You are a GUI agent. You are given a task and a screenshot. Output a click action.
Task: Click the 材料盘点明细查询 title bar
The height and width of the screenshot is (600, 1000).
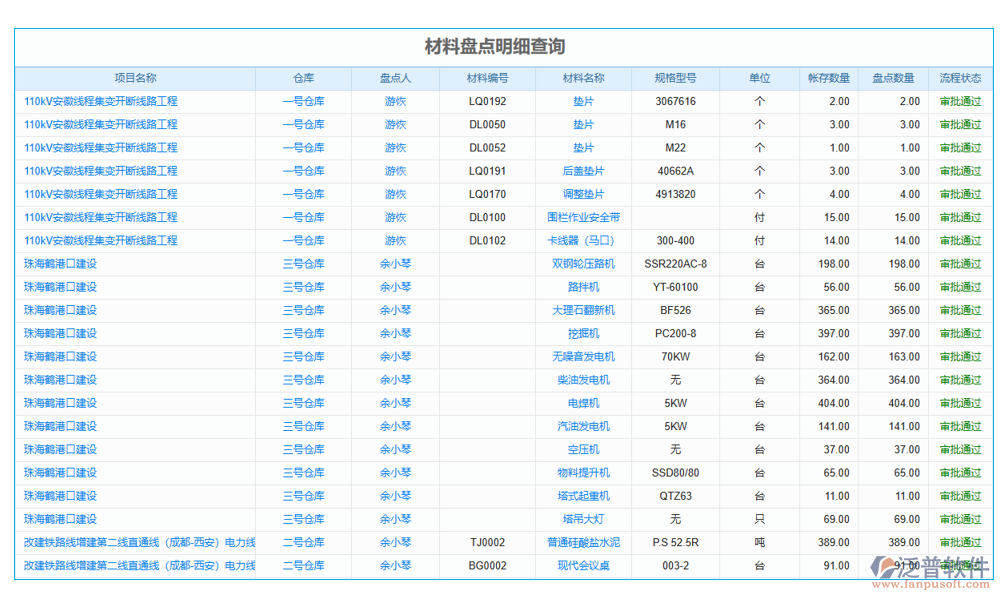500,45
